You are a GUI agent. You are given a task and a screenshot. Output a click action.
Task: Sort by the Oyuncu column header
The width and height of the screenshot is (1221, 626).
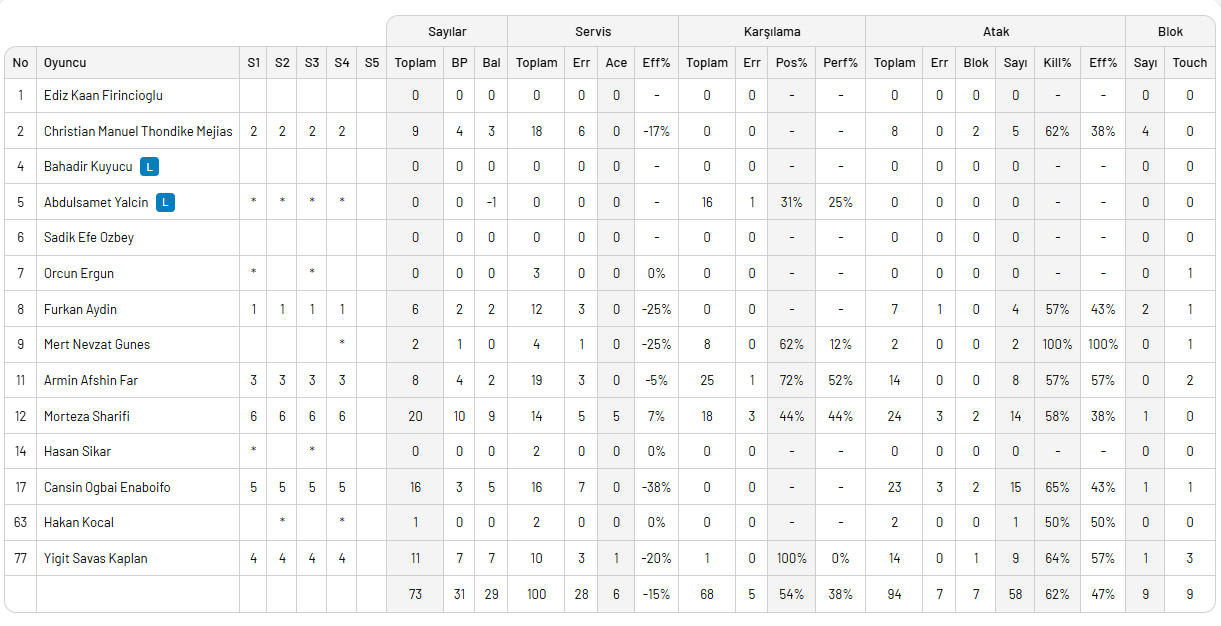[65, 63]
